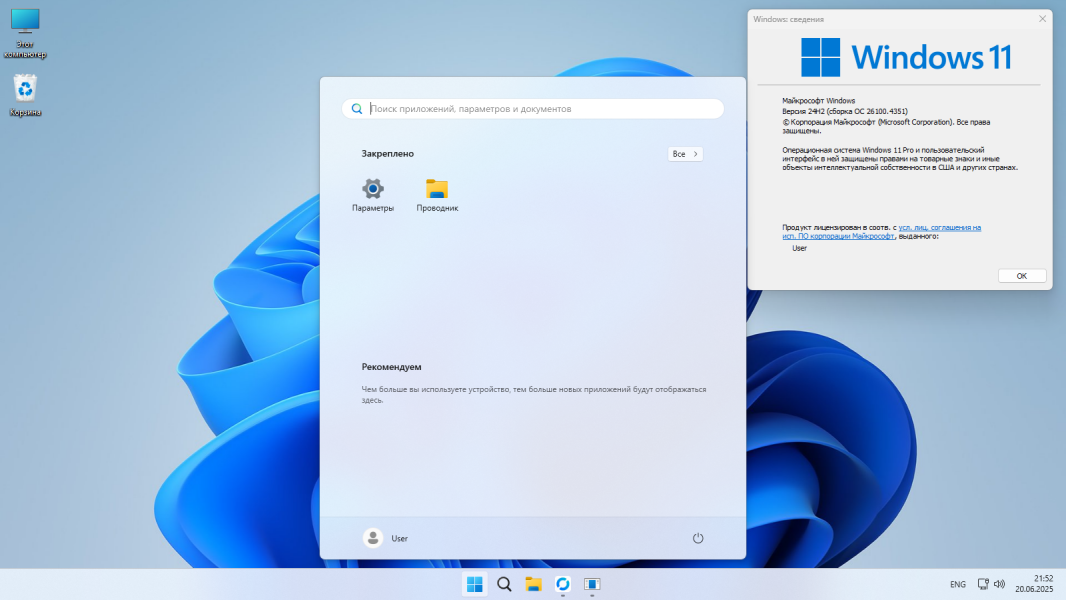Open the Проводник pinned app
1066x600 pixels.
tap(437, 195)
